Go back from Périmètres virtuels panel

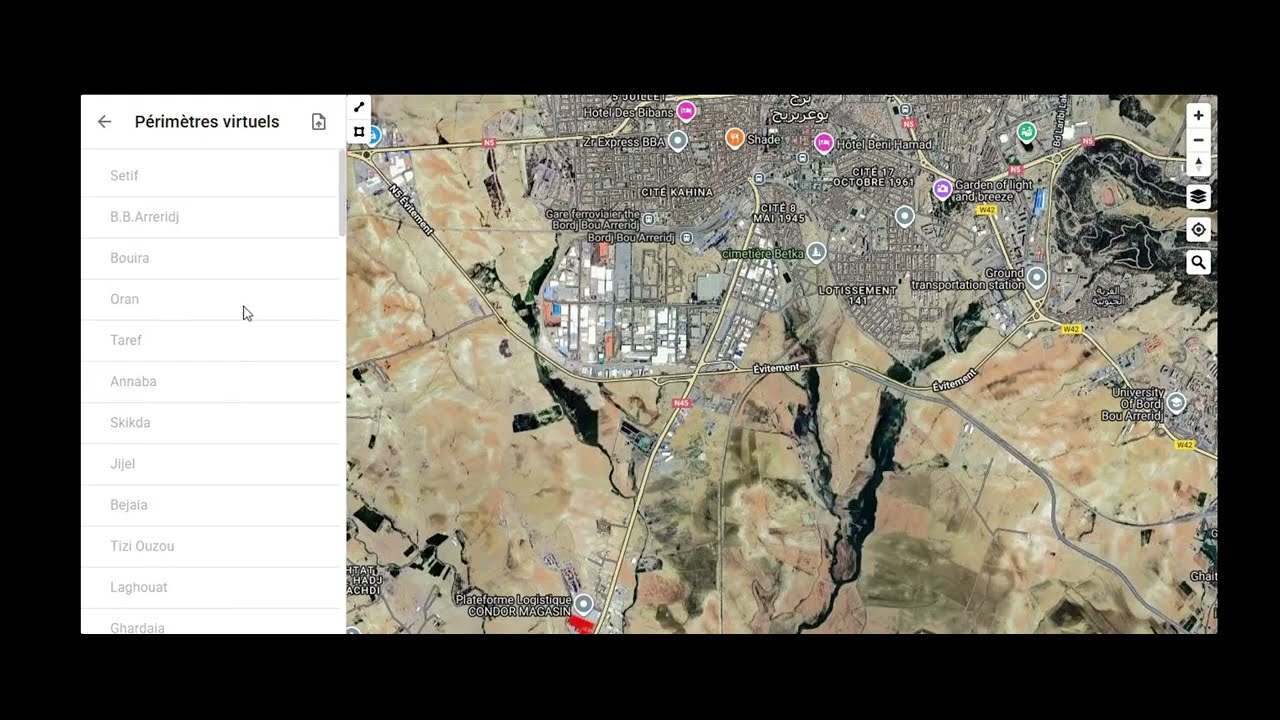coord(104,122)
